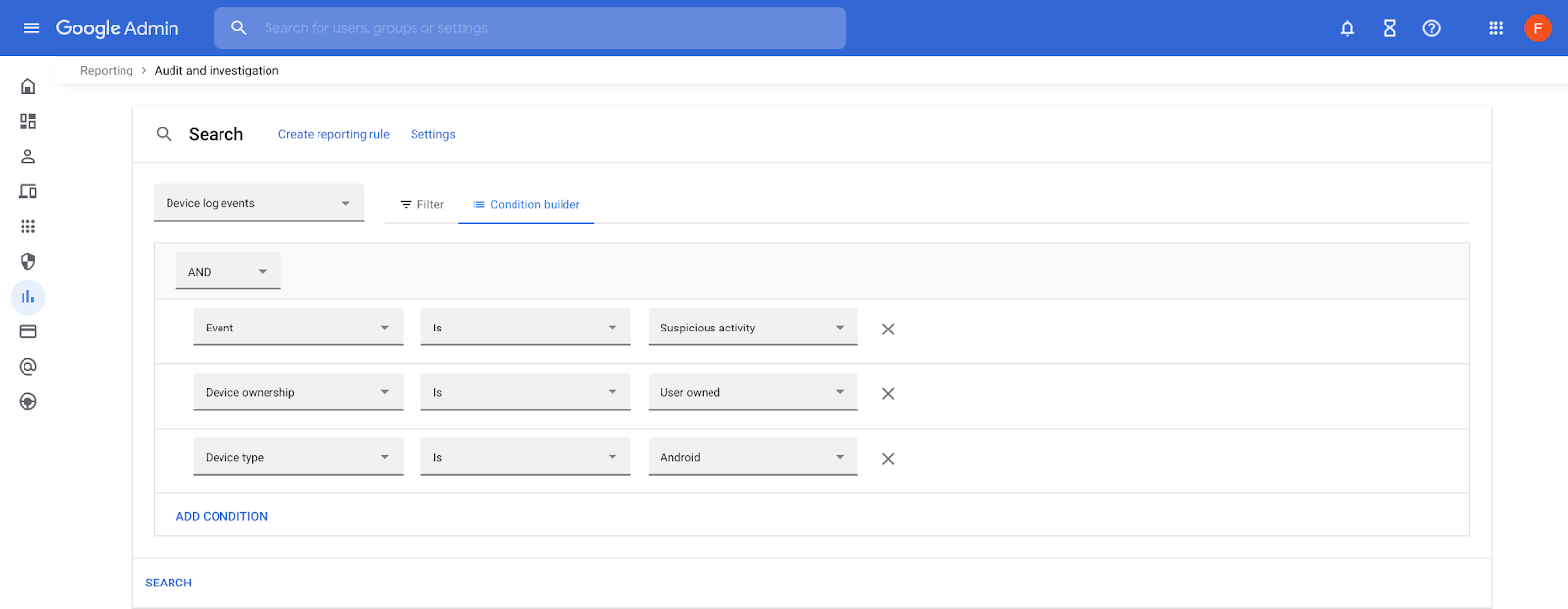Click ADD CONDITION
This screenshot has width=1568, height=609.
pyautogui.click(x=221, y=516)
